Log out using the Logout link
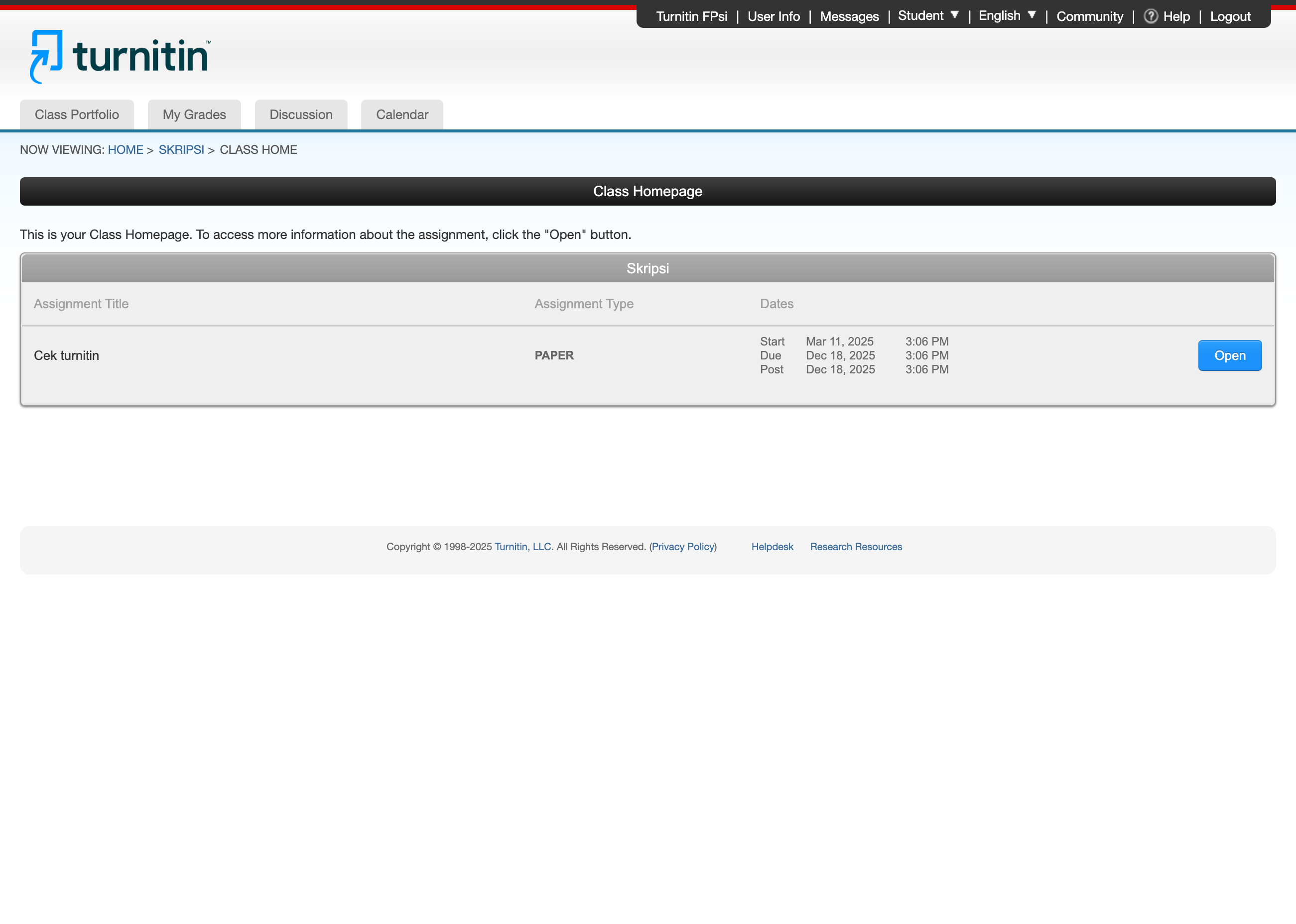This screenshot has height=924, width=1296. pos(1230,16)
